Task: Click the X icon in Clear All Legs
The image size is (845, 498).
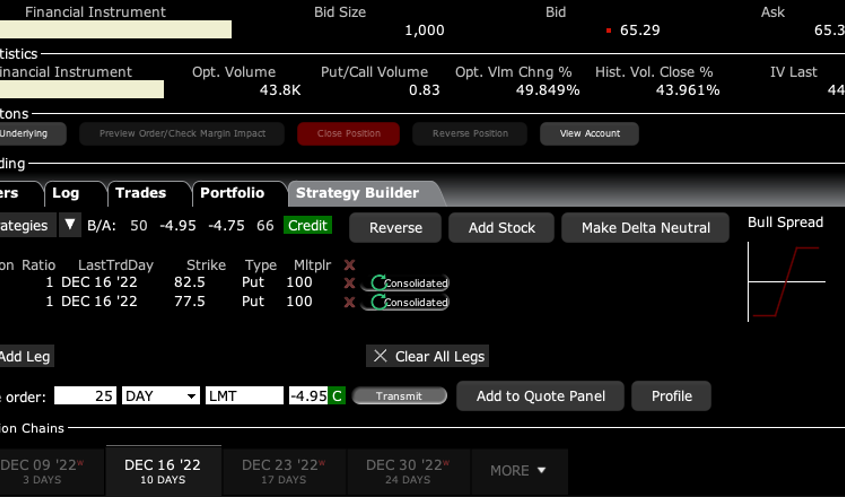Action: 380,356
